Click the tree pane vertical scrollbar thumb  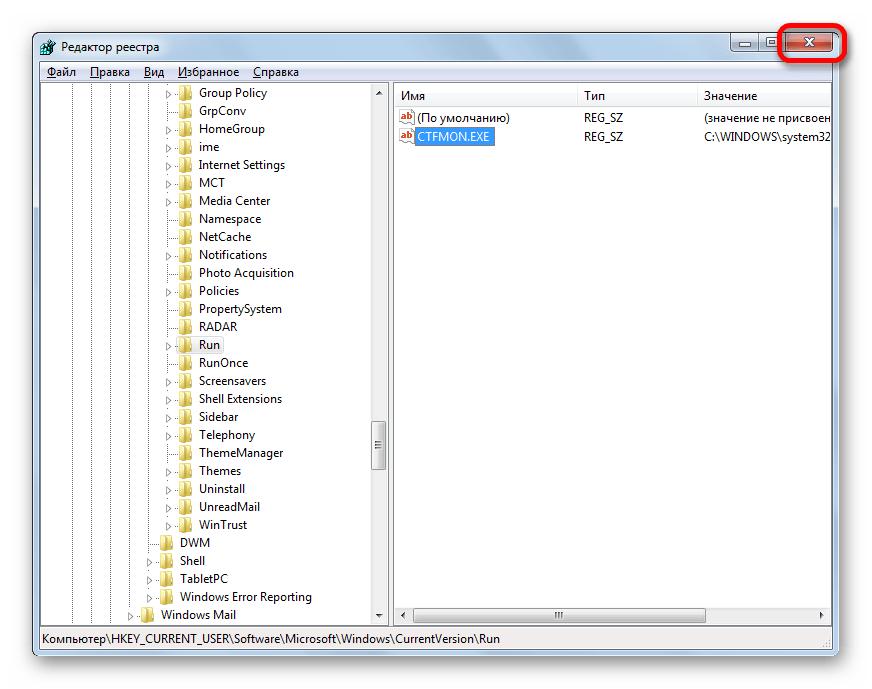[x=379, y=445]
